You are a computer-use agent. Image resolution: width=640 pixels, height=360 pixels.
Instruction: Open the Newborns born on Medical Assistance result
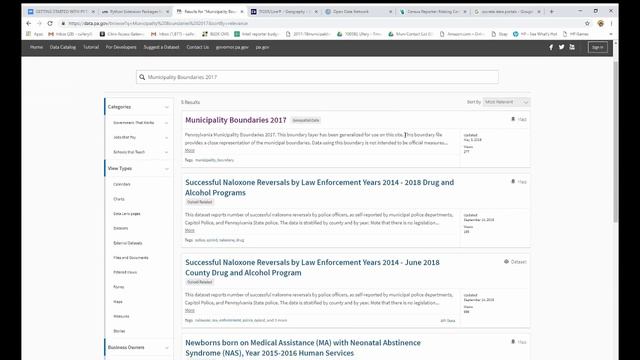303,348
